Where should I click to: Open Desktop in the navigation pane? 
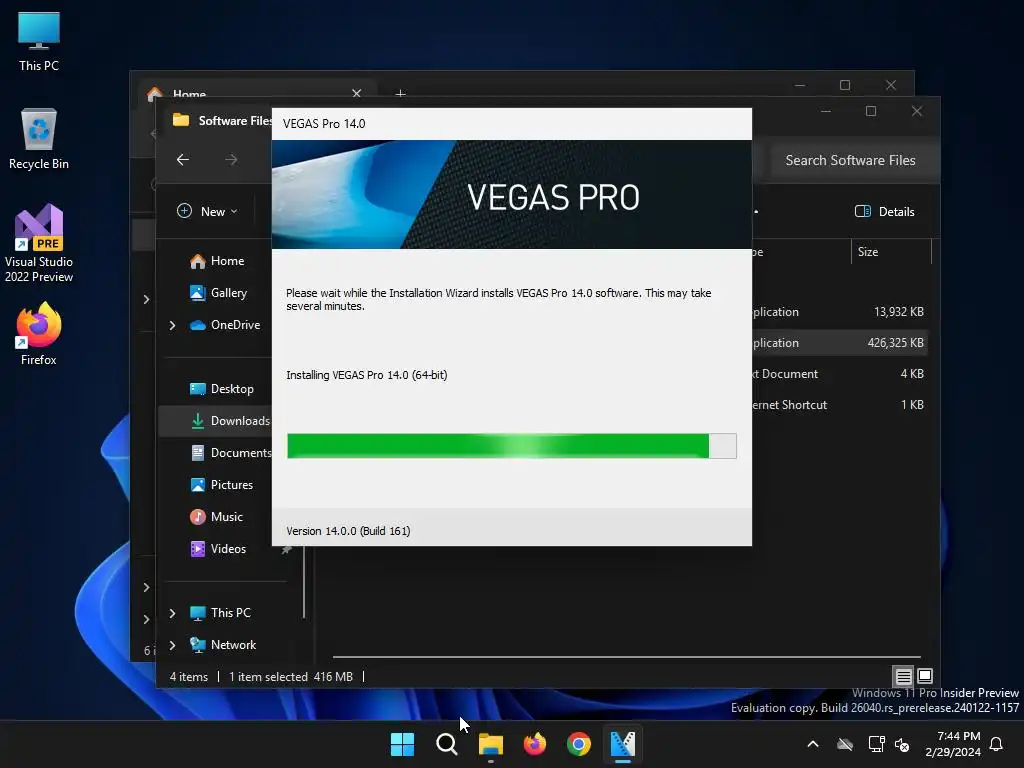tap(221, 389)
